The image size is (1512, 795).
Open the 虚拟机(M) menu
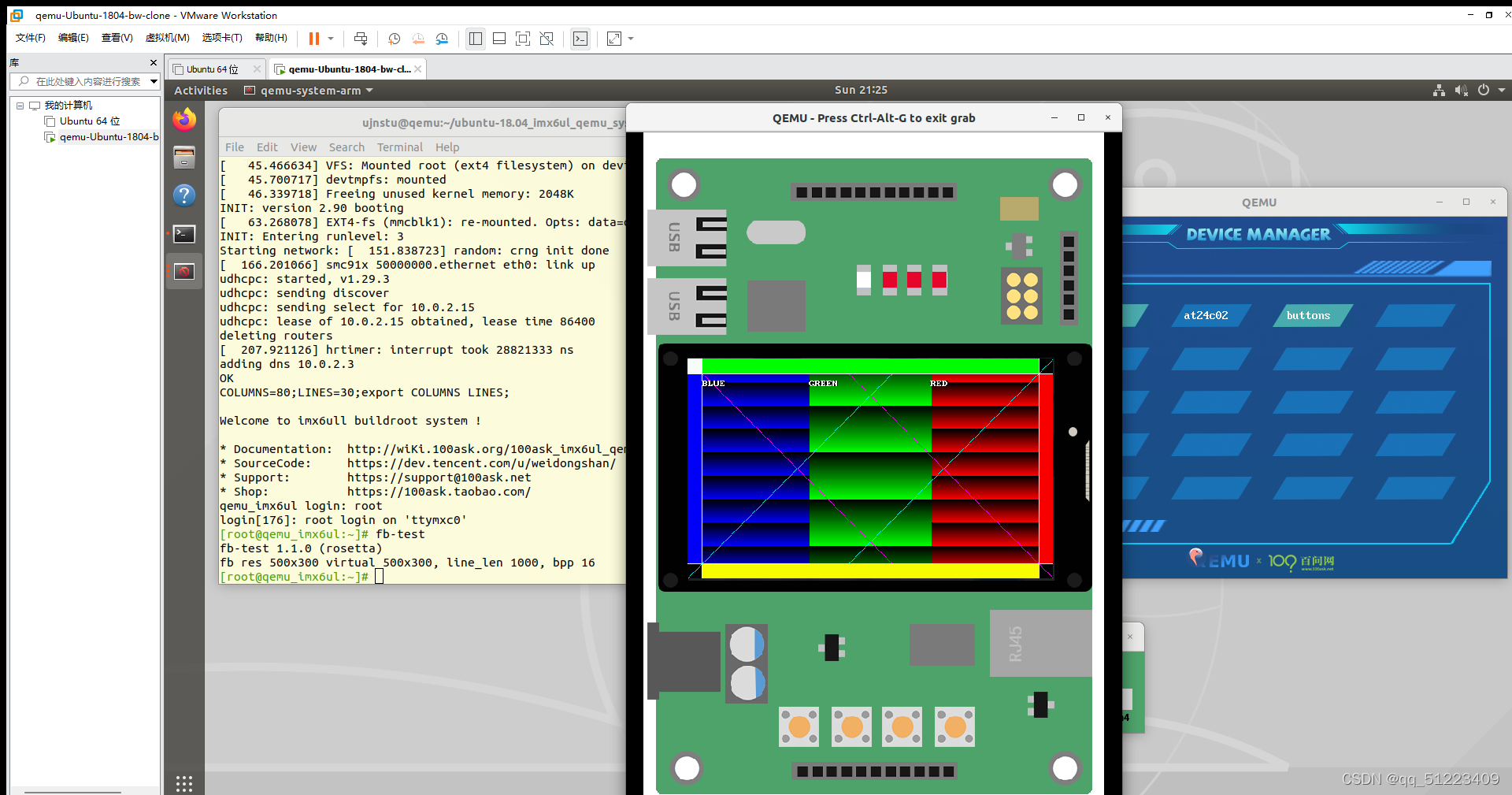click(x=167, y=38)
